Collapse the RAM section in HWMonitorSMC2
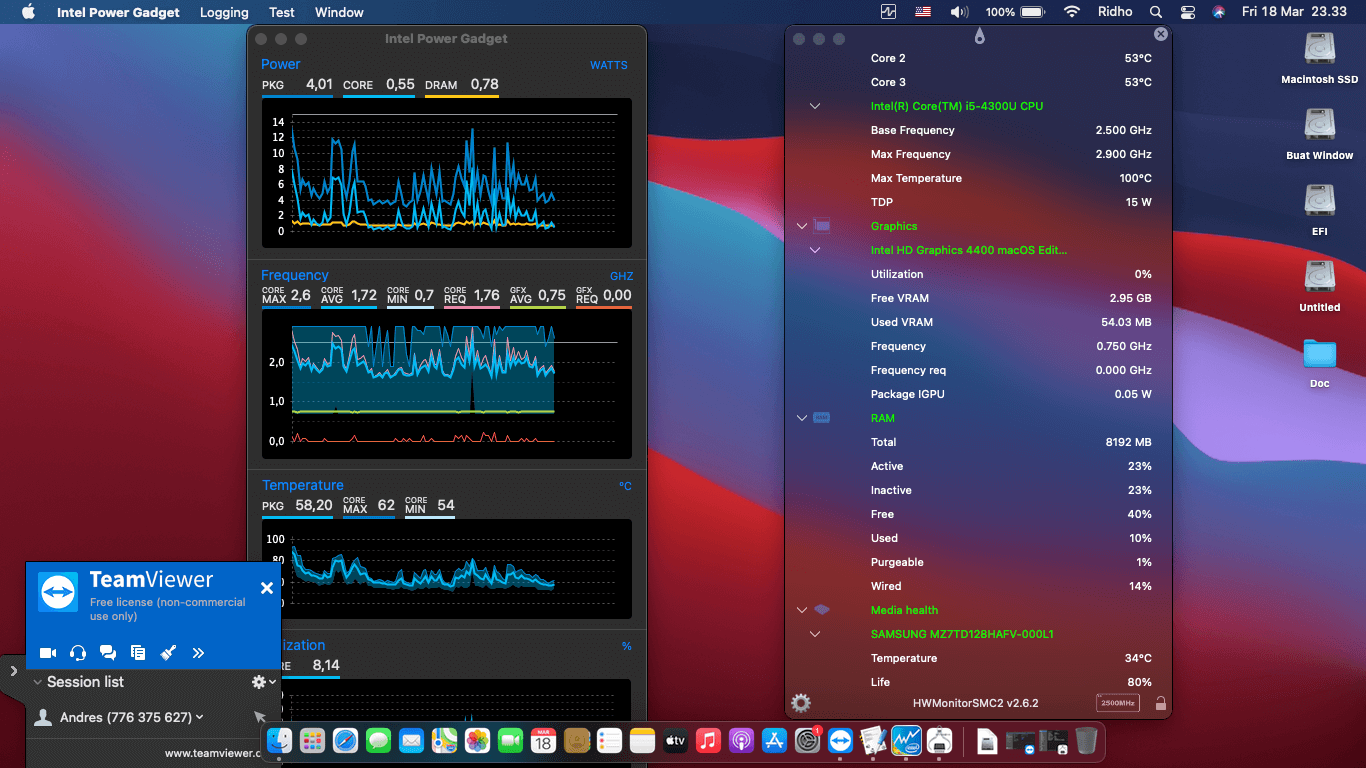Viewport: 1366px width, 768px height. pyautogui.click(x=801, y=418)
